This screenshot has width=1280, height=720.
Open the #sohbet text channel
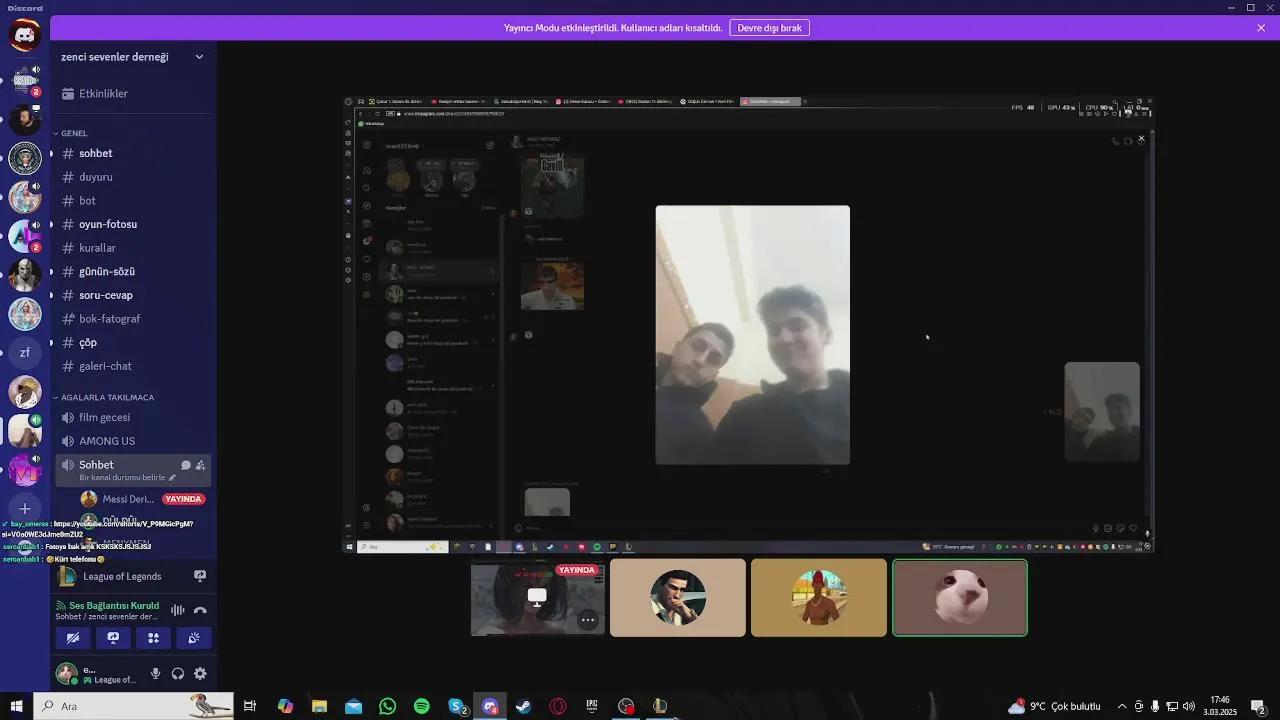133,153
